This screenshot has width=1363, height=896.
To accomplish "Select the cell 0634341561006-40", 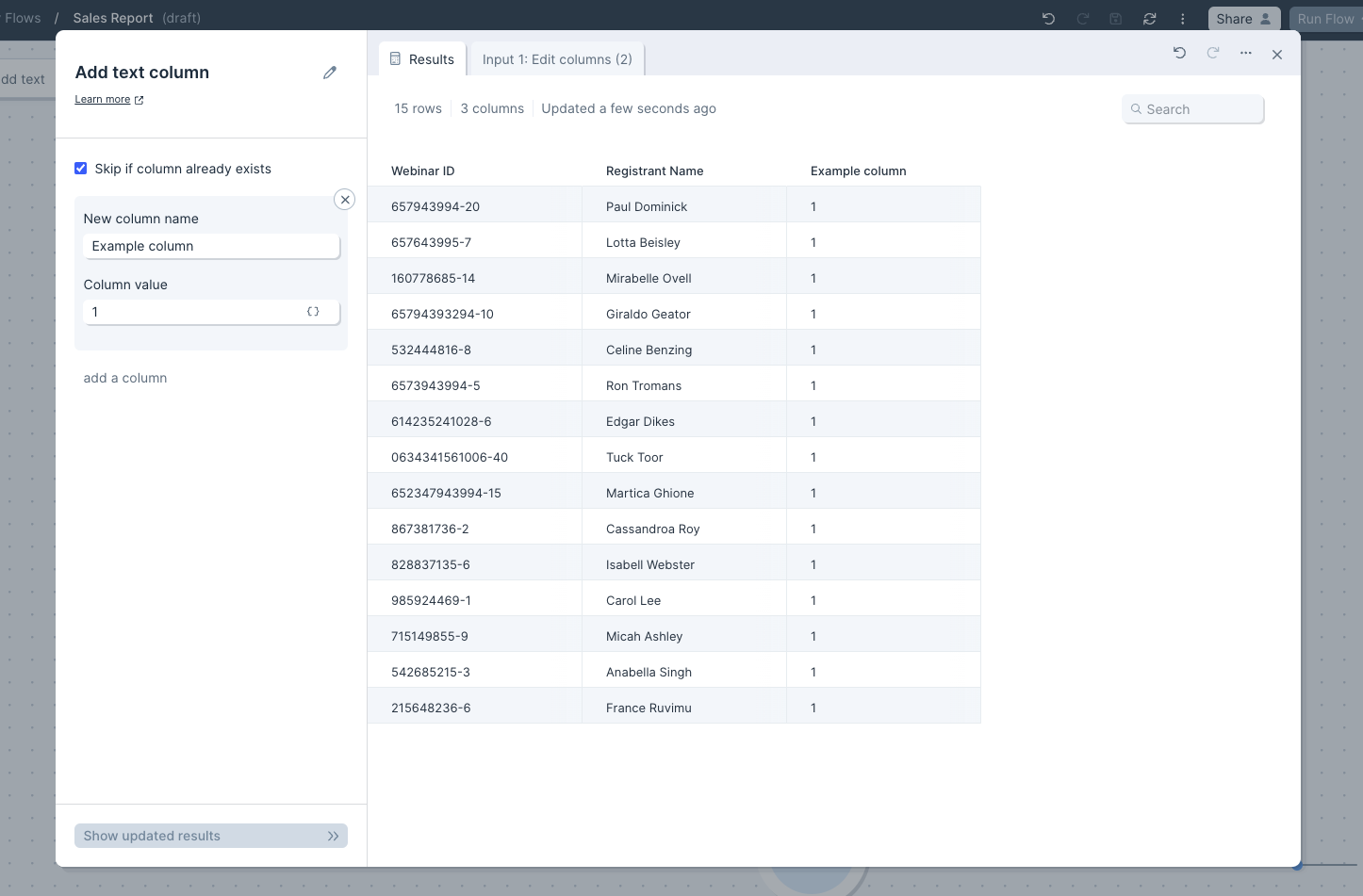I will point(475,457).
